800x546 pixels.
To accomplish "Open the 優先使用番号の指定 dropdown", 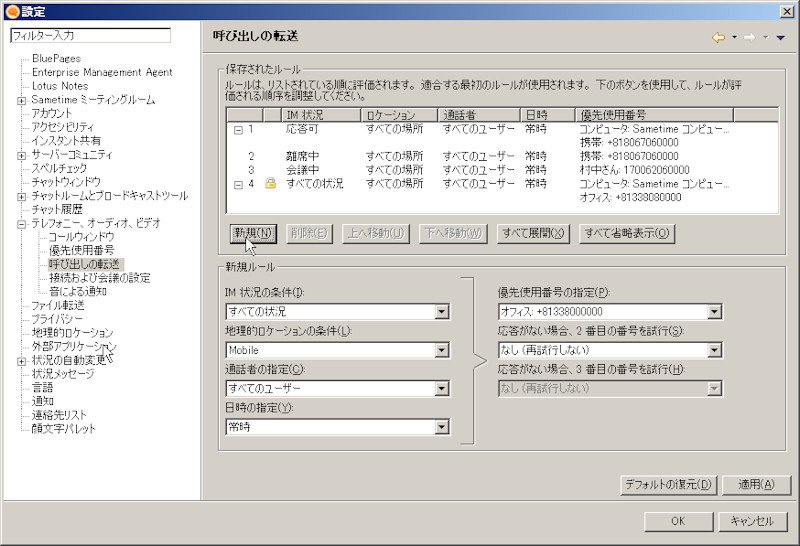I will coord(714,311).
